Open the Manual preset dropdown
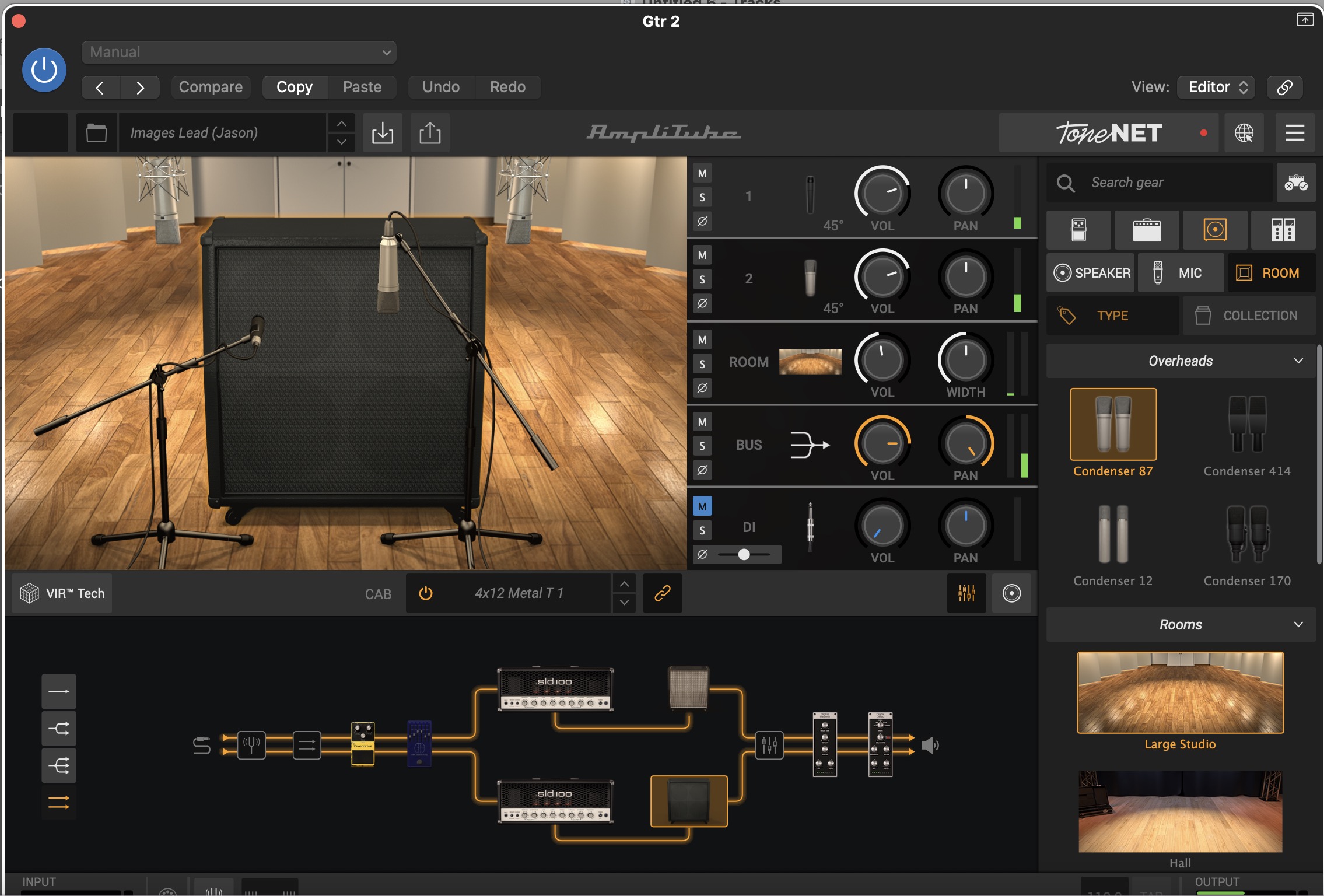The height and width of the screenshot is (896, 1324). [x=239, y=52]
